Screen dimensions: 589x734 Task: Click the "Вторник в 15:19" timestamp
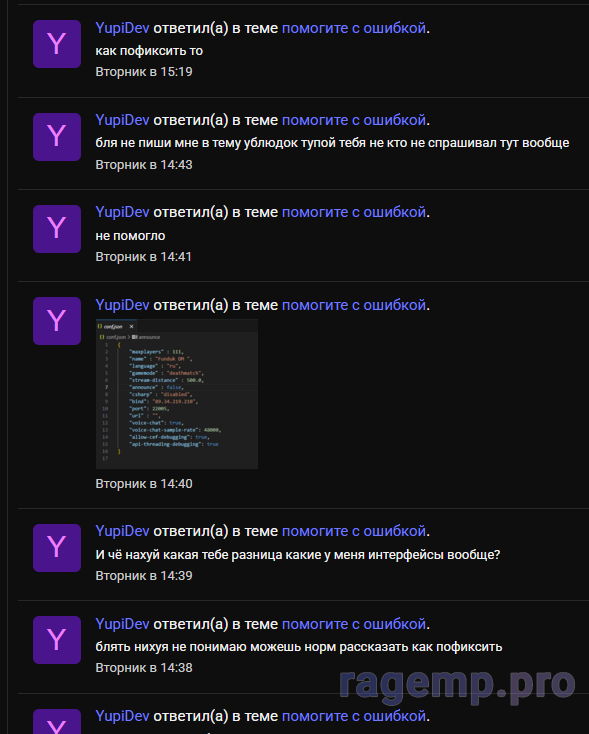pyautogui.click(x=144, y=72)
